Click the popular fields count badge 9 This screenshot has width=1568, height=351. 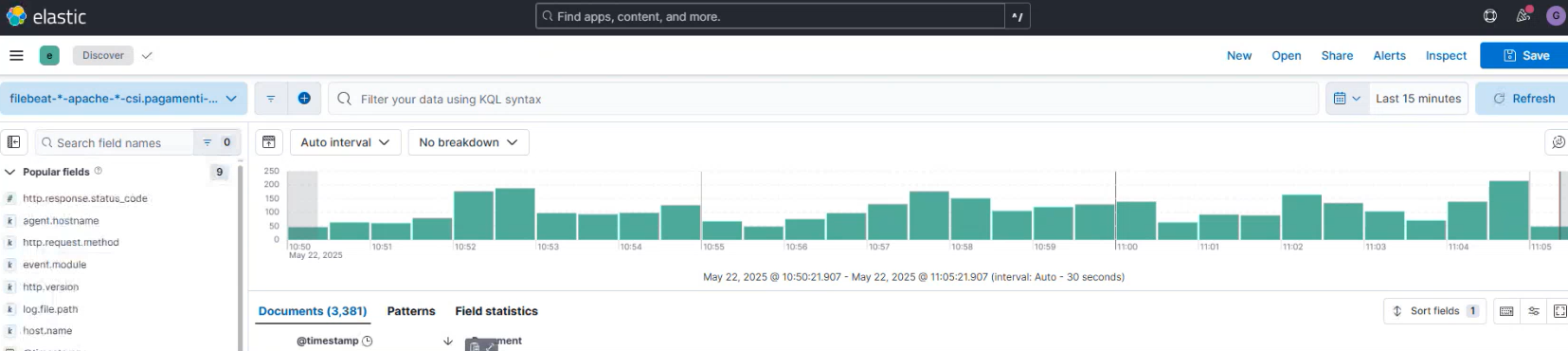[x=219, y=172]
